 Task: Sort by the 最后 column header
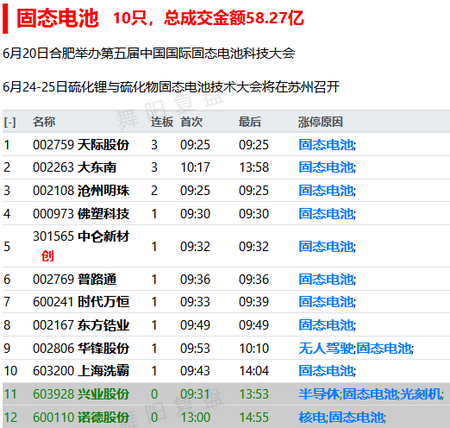250,122
